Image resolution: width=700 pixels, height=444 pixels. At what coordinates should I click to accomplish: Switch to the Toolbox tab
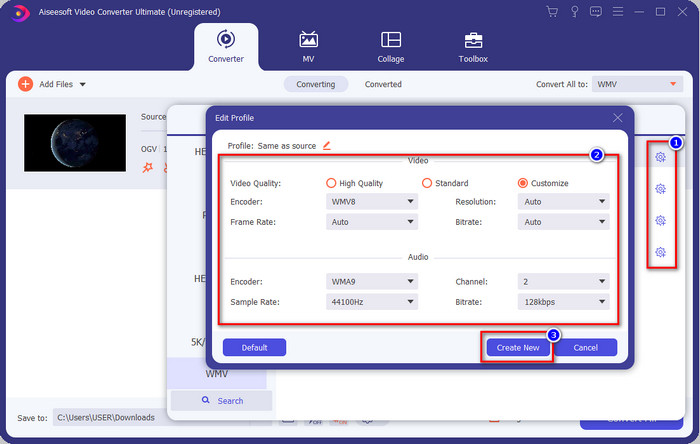click(473, 47)
